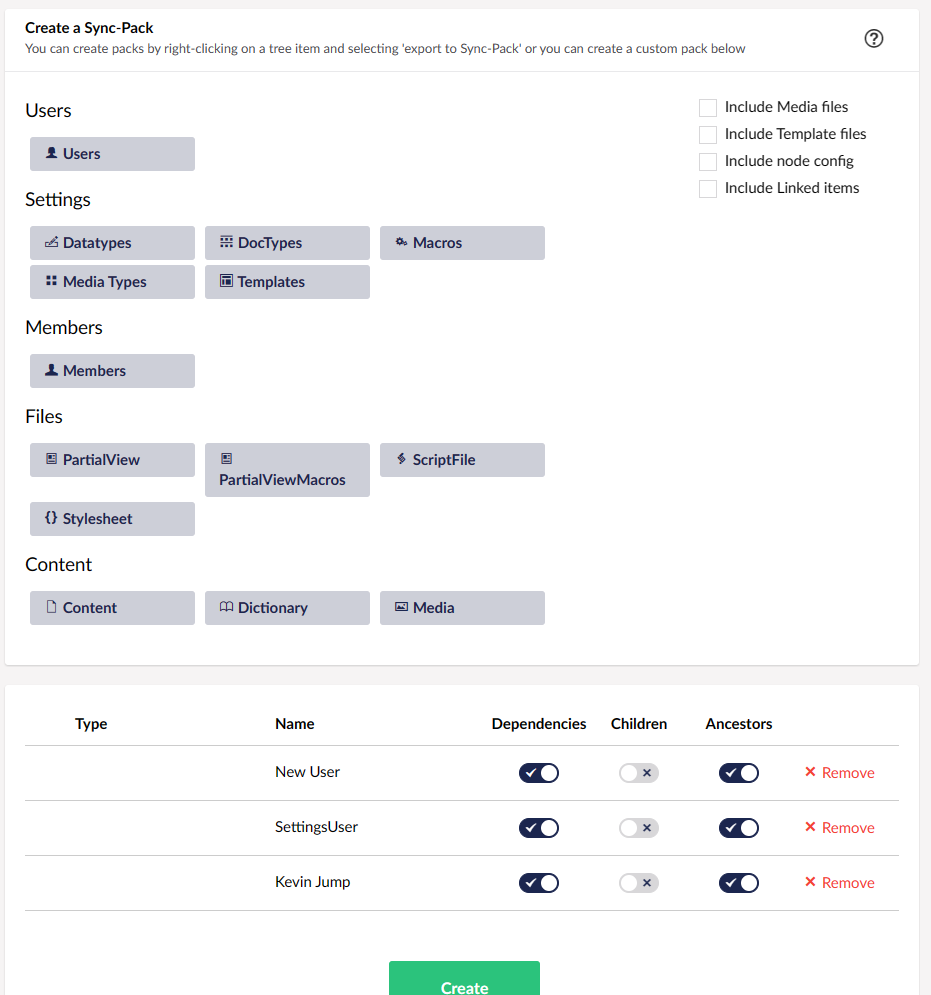Click the Stylesheet button
931x995 pixels.
tap(112, 518)
